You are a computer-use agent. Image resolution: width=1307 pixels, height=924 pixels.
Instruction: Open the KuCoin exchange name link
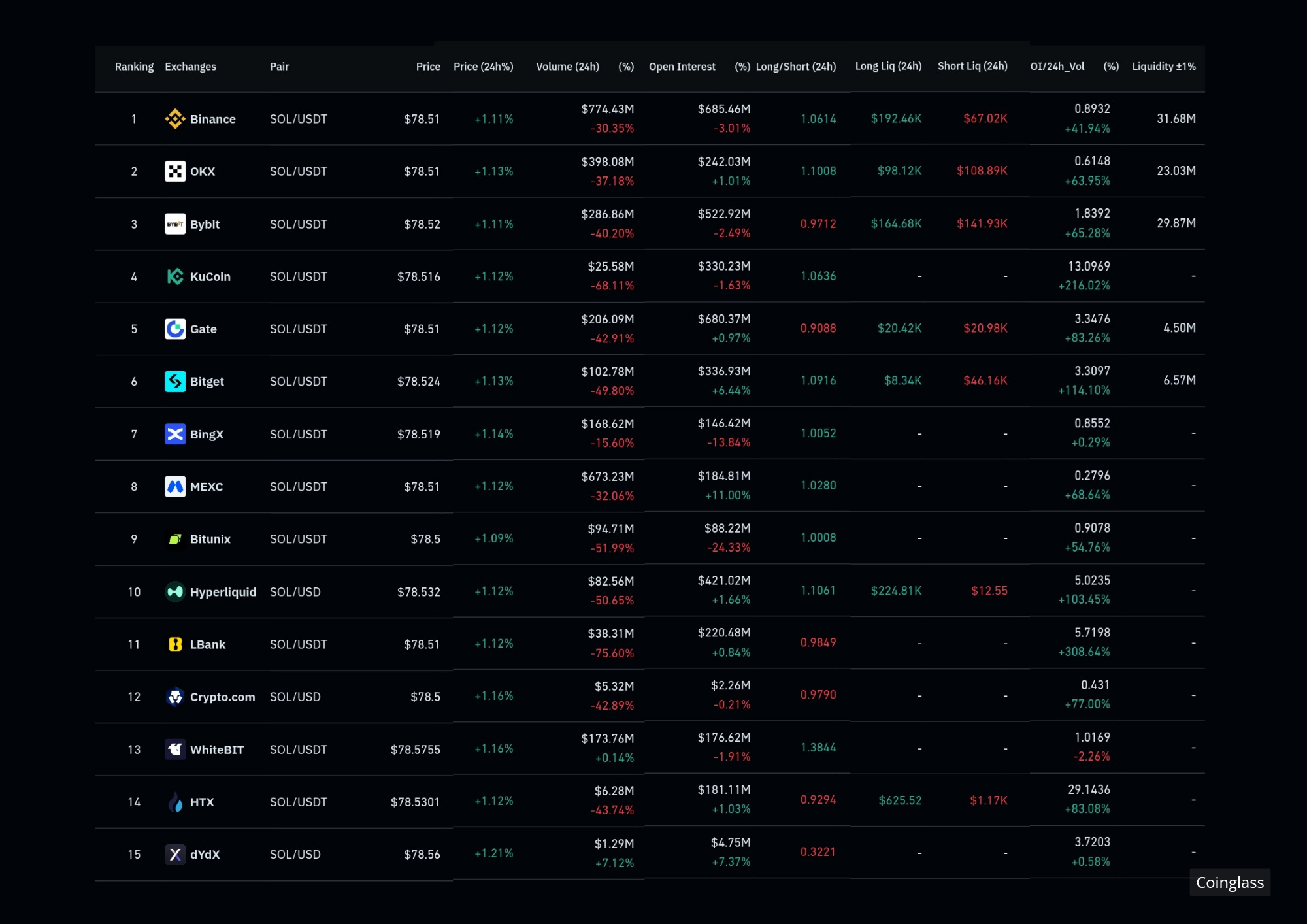210,276
